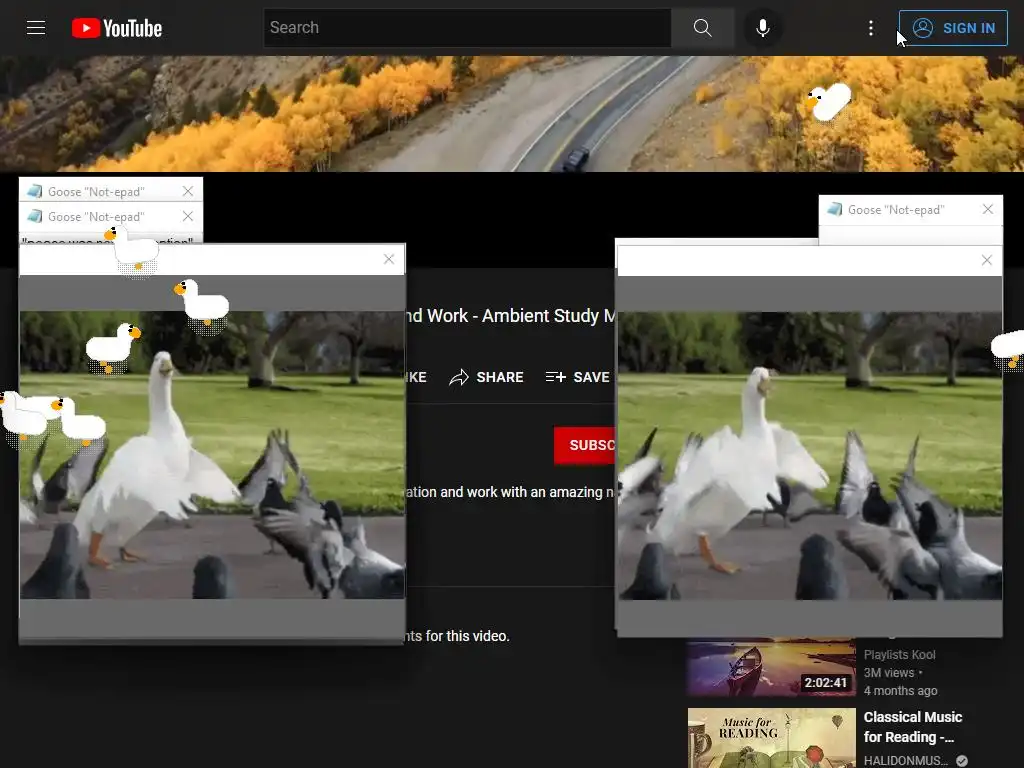Image resolution: width=1024 pixels, height=768 pixels.
Task: Click the red SUBSCRIBE button
Action: [x=584, y=445]
